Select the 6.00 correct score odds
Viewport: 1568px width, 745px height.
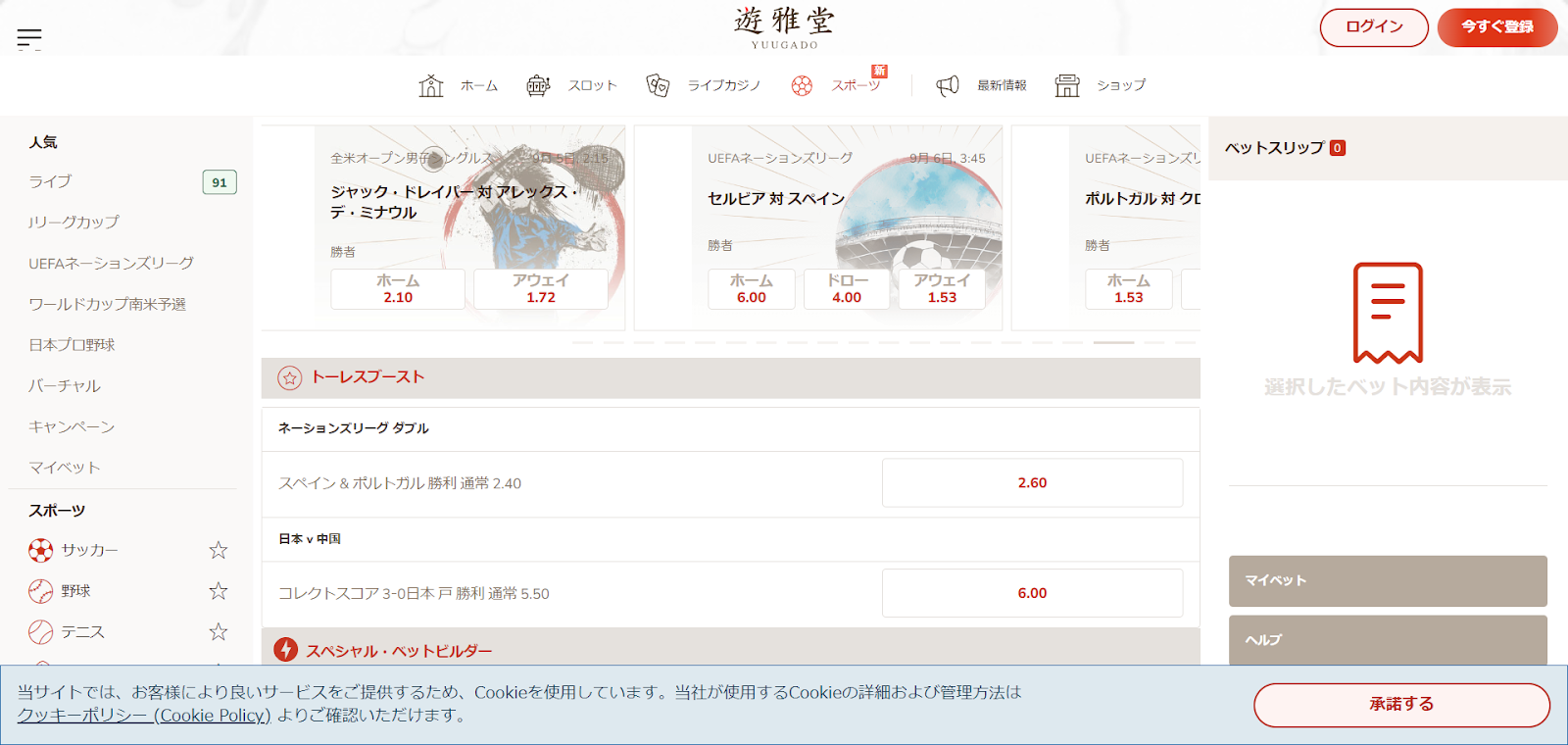[1032, 593]
